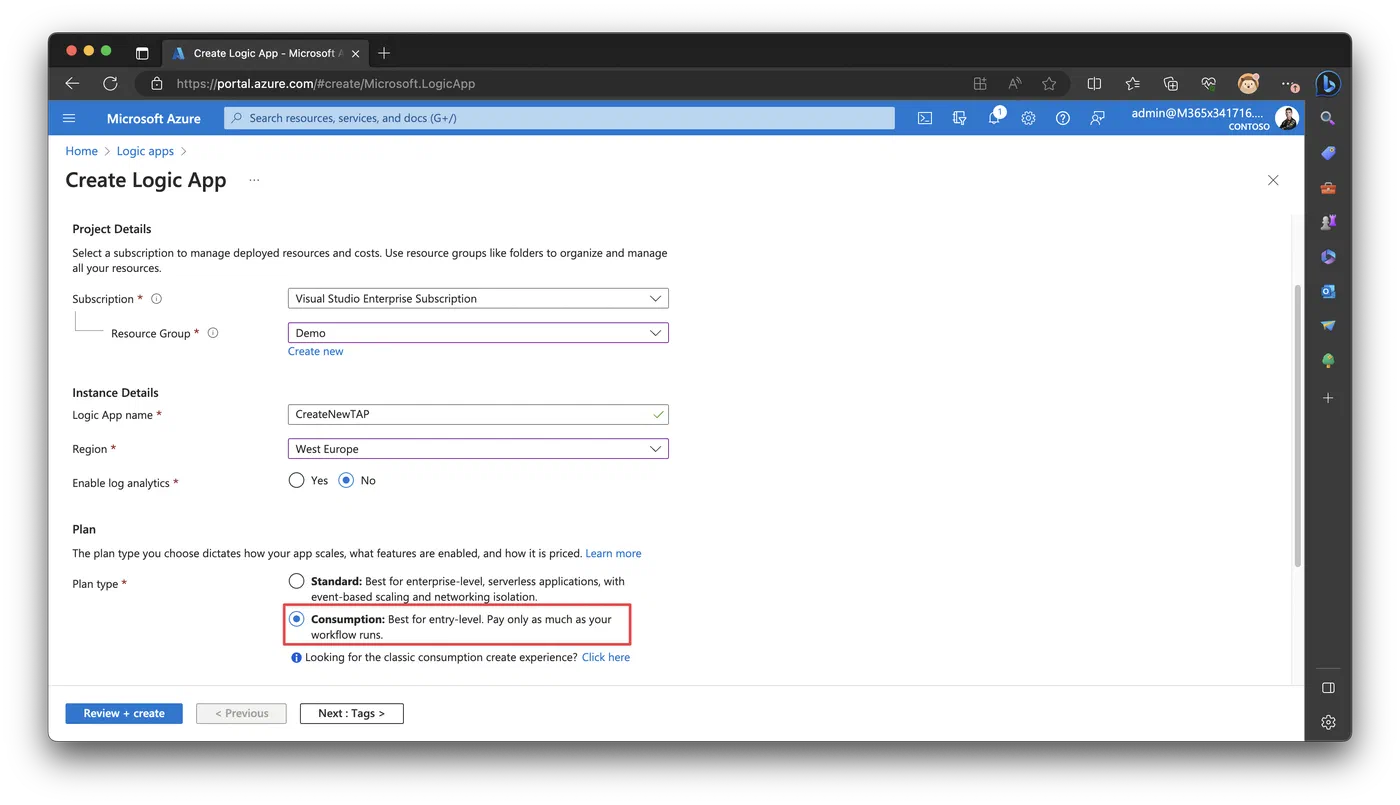Select Yes for Enable log analytics
The height and width of the screenshot is (805, 1400).
pos(296,480)
